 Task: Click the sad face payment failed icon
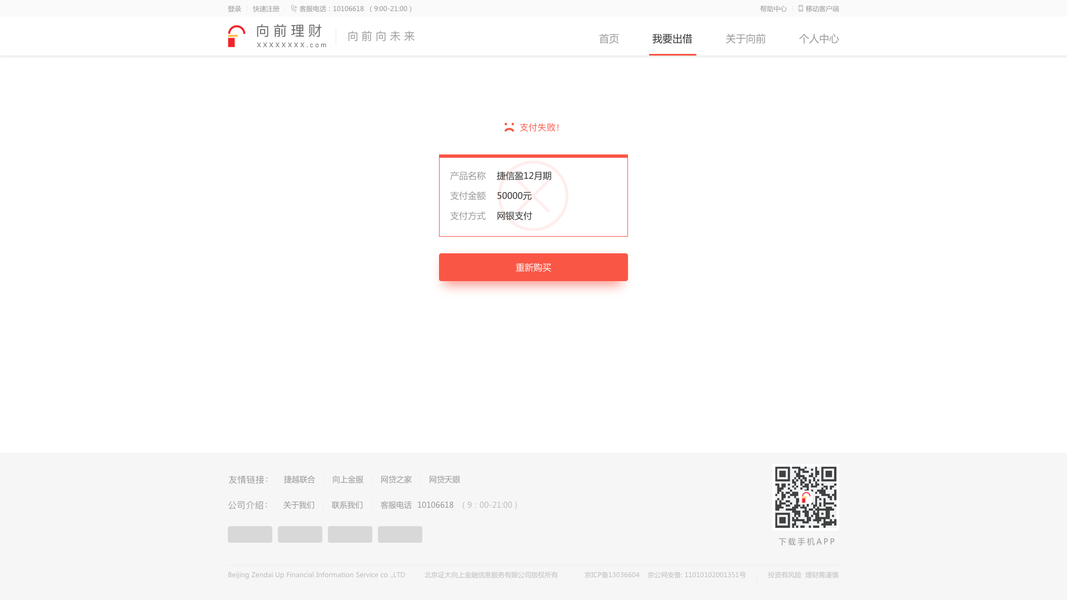509,127
